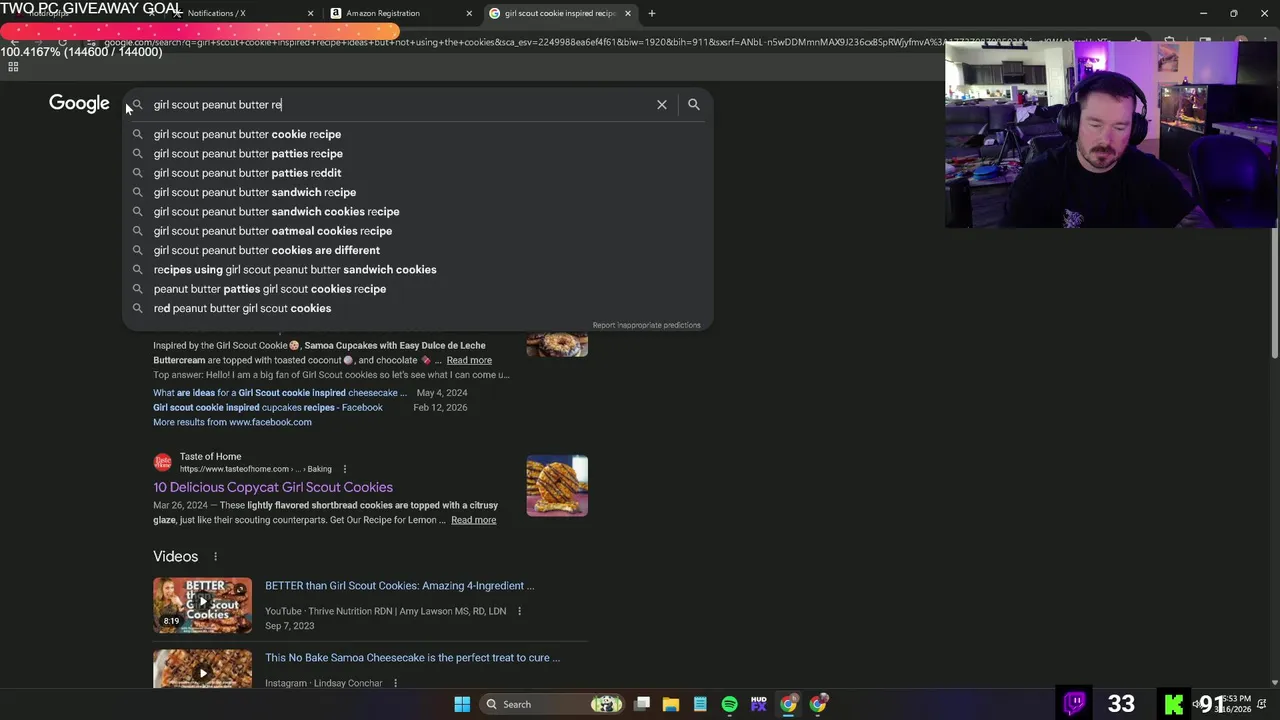The width and height of the screenshot is (1280, 720).
Task: Switch to the first Chrome taskbar icon
Action: [788, 704]
